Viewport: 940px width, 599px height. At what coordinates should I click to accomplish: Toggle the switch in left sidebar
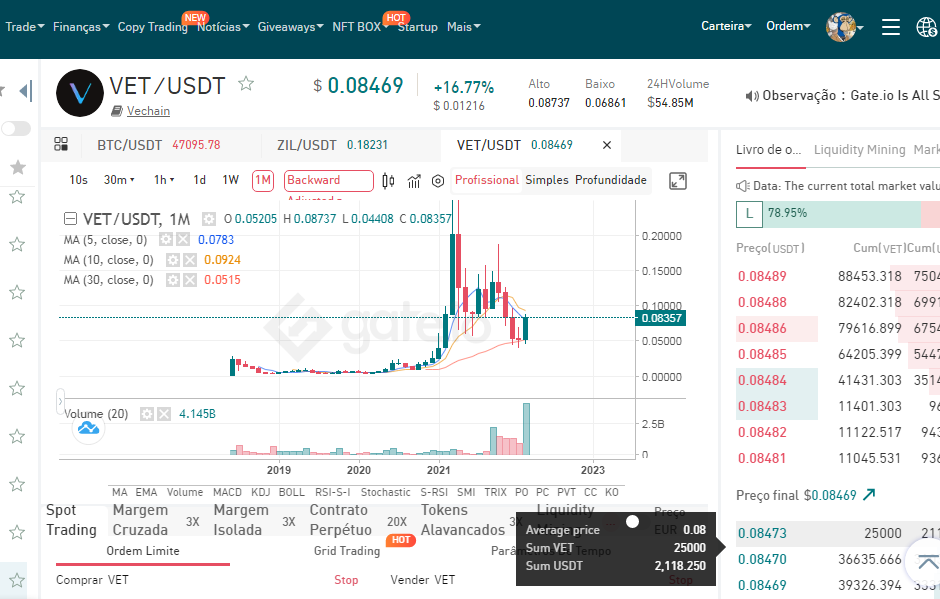point(16,128)
